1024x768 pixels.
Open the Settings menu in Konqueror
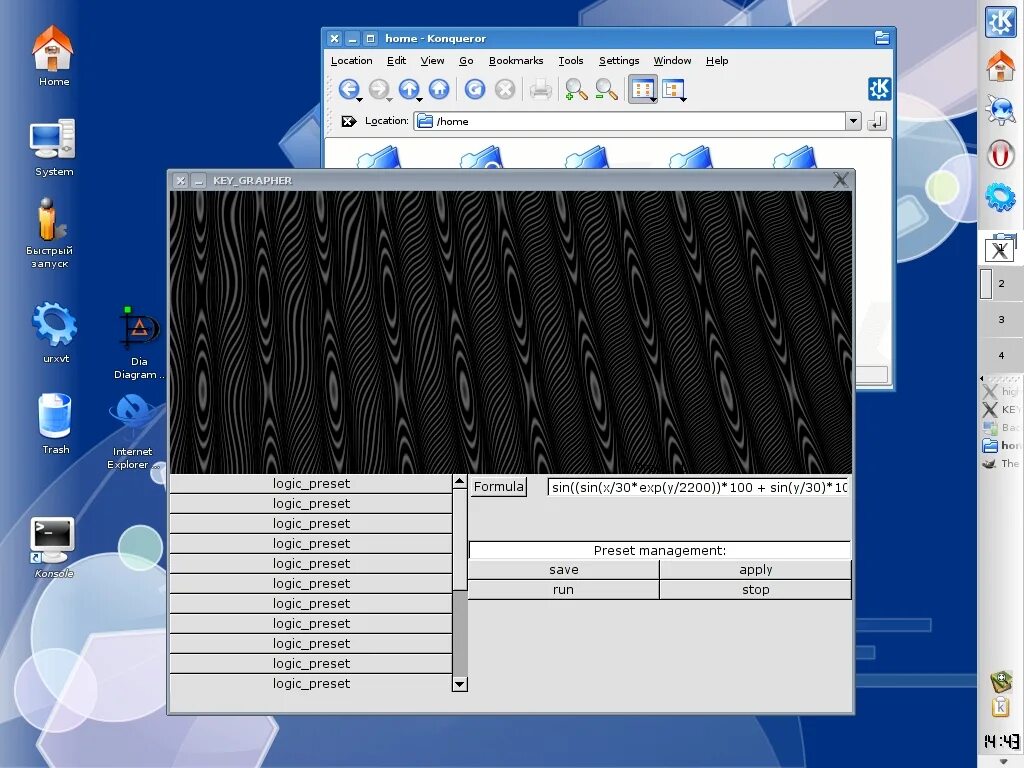pyautogui.click(x=618, y=61)
